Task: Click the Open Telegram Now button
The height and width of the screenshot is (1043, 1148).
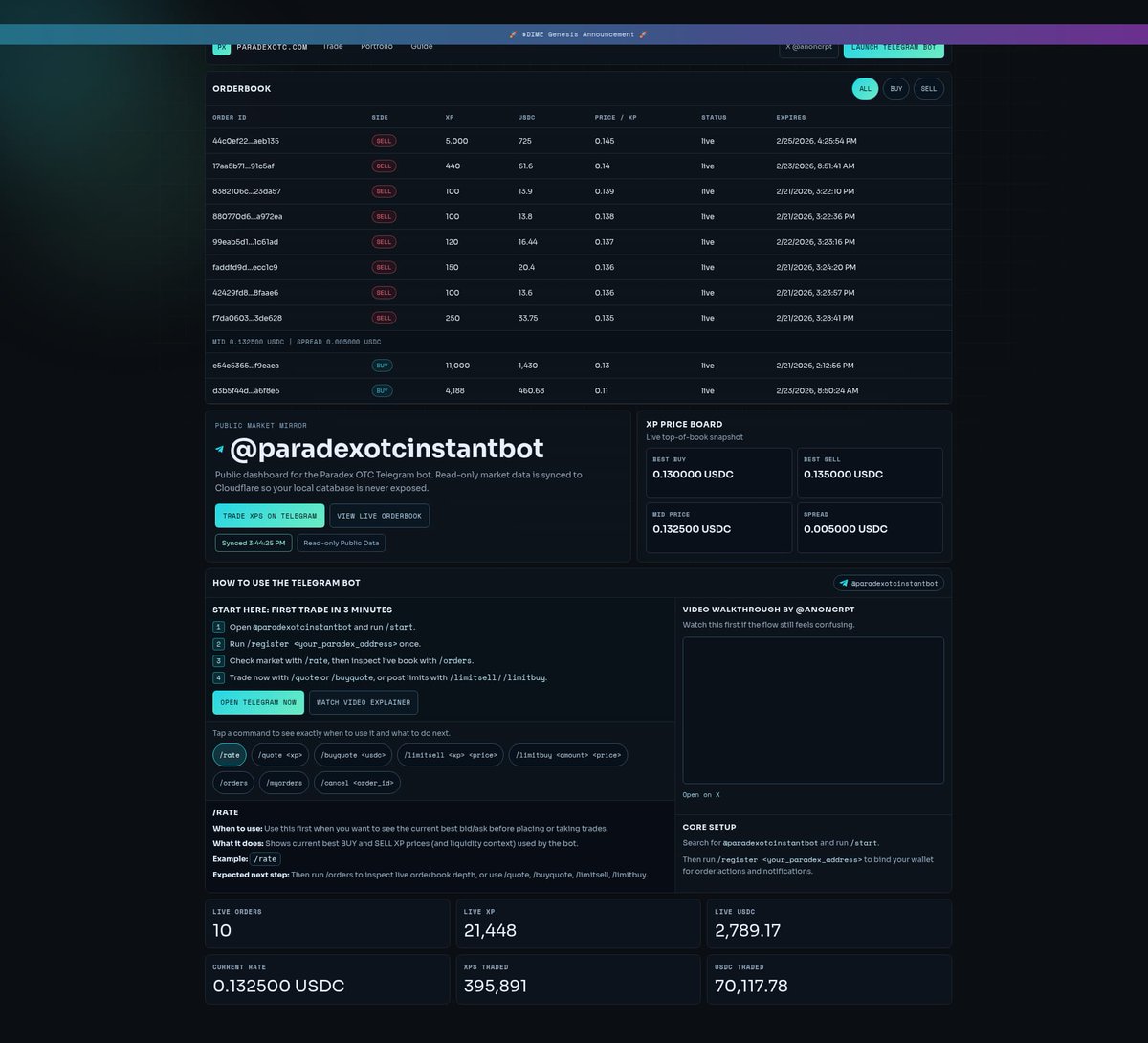Action: pyautogui.click(x=258, y=702)
